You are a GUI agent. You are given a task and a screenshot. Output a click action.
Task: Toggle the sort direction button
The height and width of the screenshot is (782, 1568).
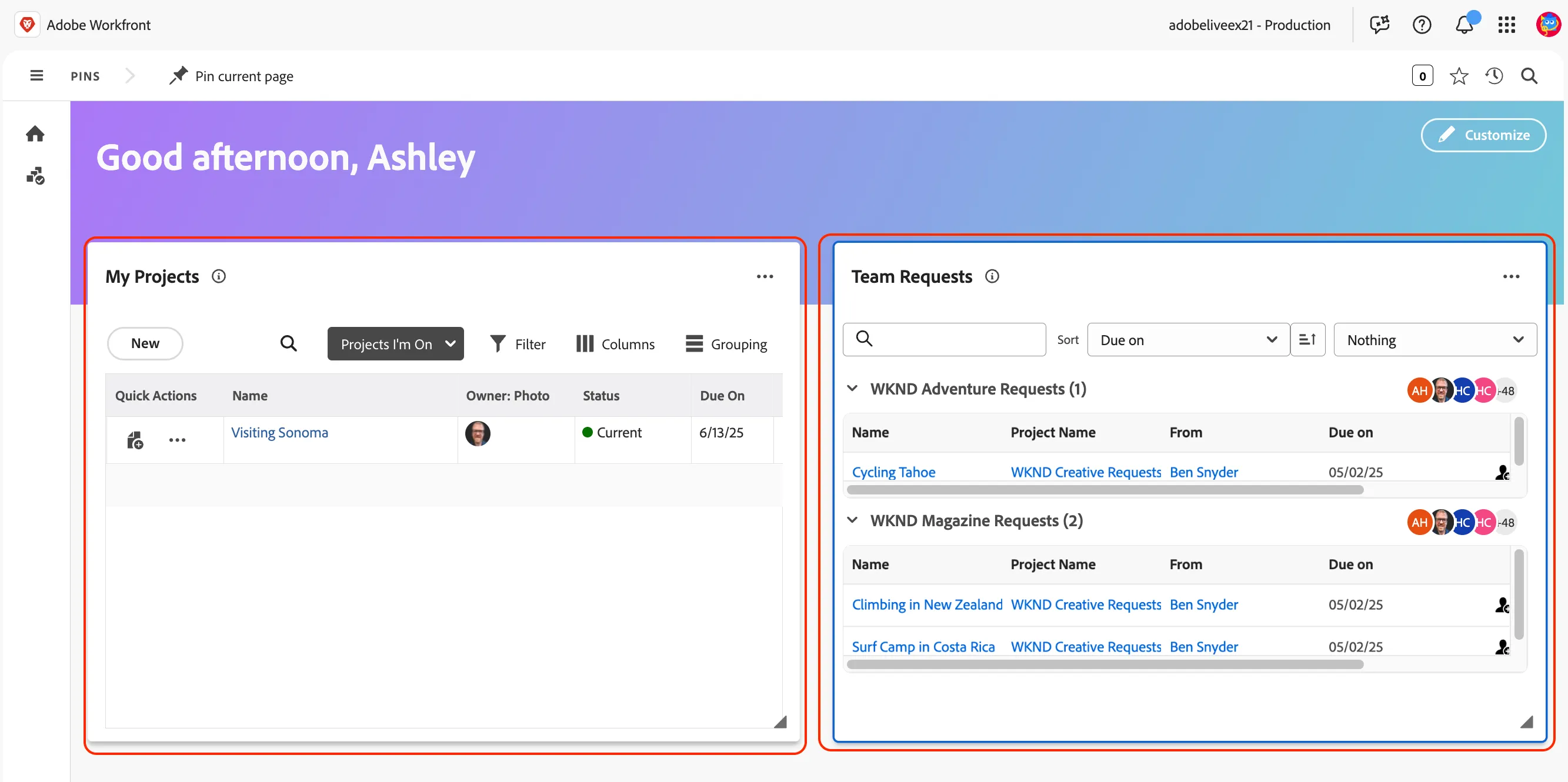click(x=1307, y=340)
